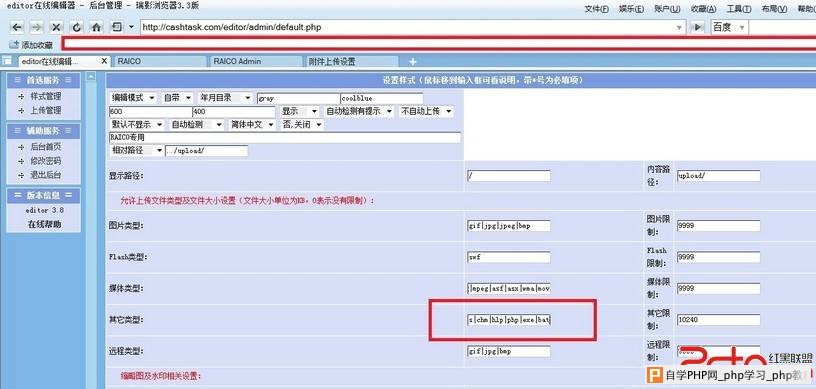Click the browser forward arrow
Image resolution: width=816 pixels, height=389 pixels.
point(36,27)
